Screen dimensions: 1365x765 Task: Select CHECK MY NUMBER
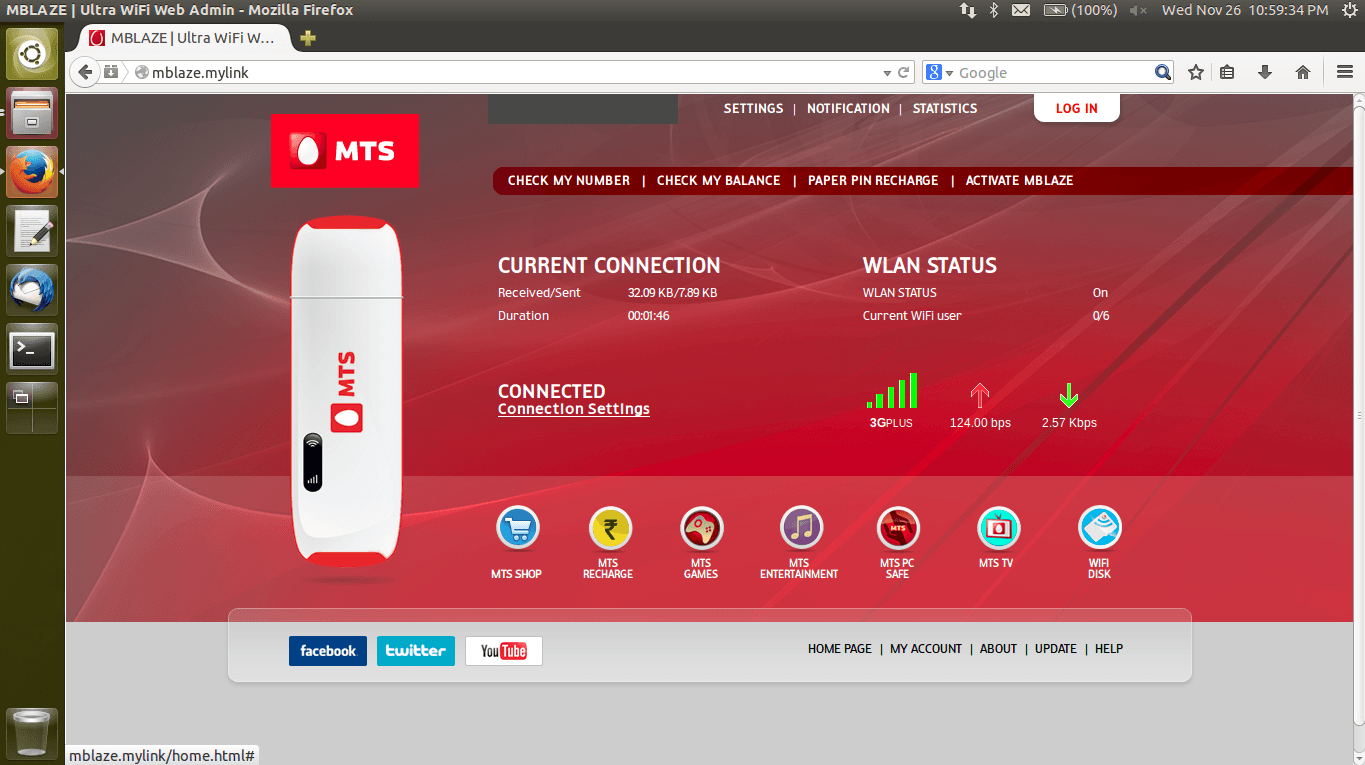(x=569, y=180)
